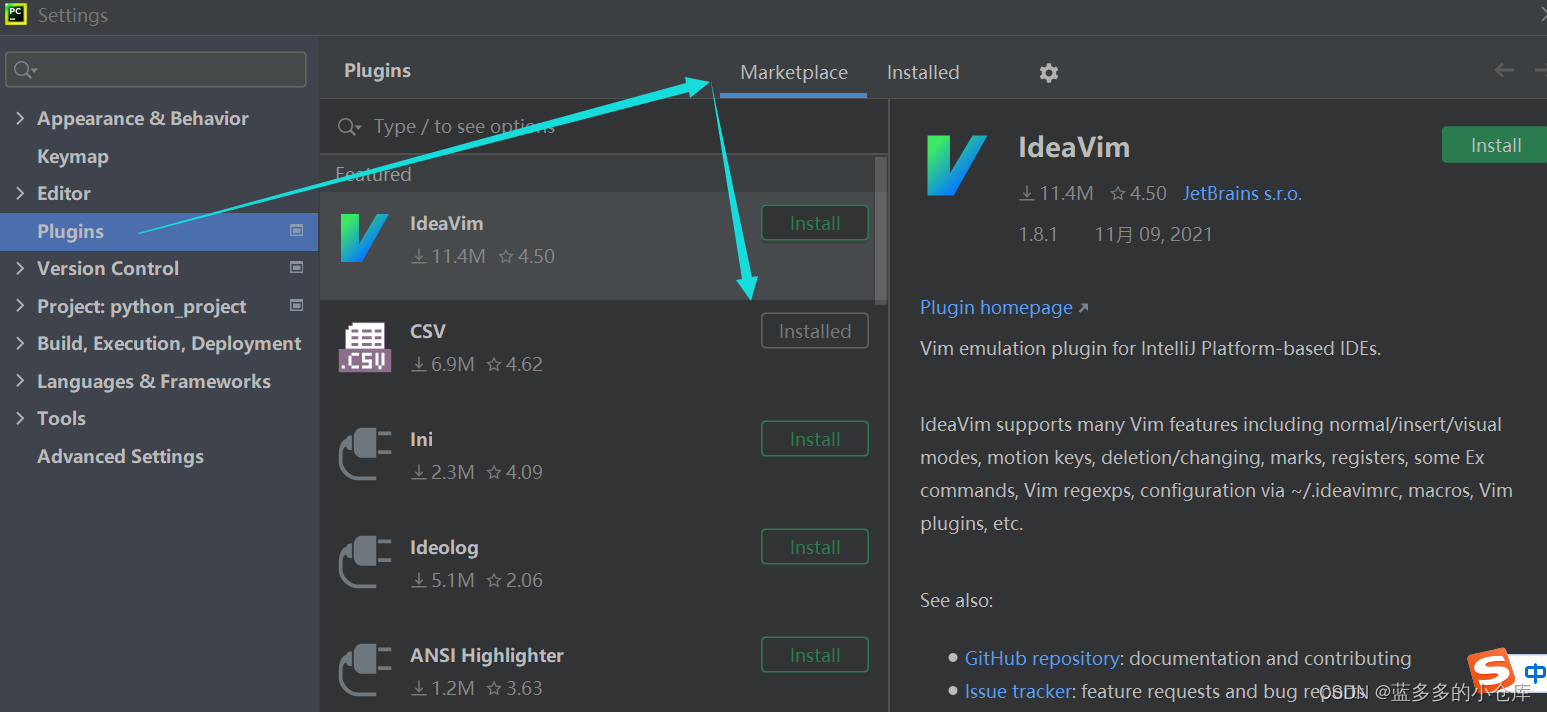Click the large IdeaVim logo in details
Image resolution: width=1547 pixels, height=712 pixels.
[956, 165]
